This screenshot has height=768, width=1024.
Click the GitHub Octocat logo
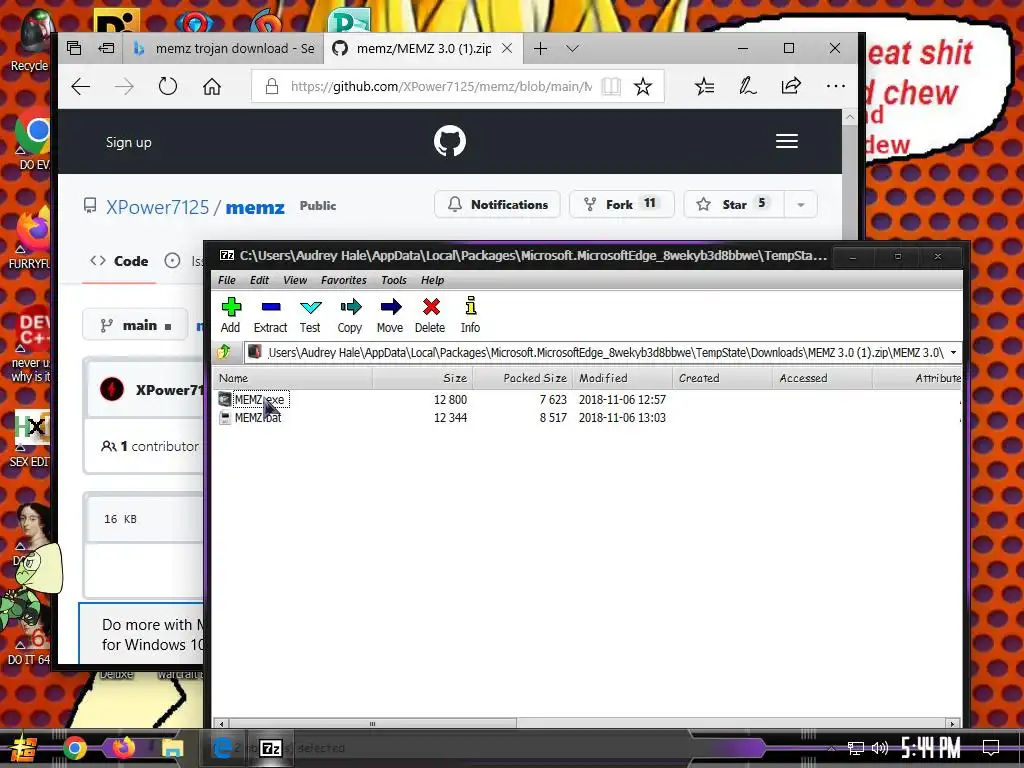pos(450,141)
